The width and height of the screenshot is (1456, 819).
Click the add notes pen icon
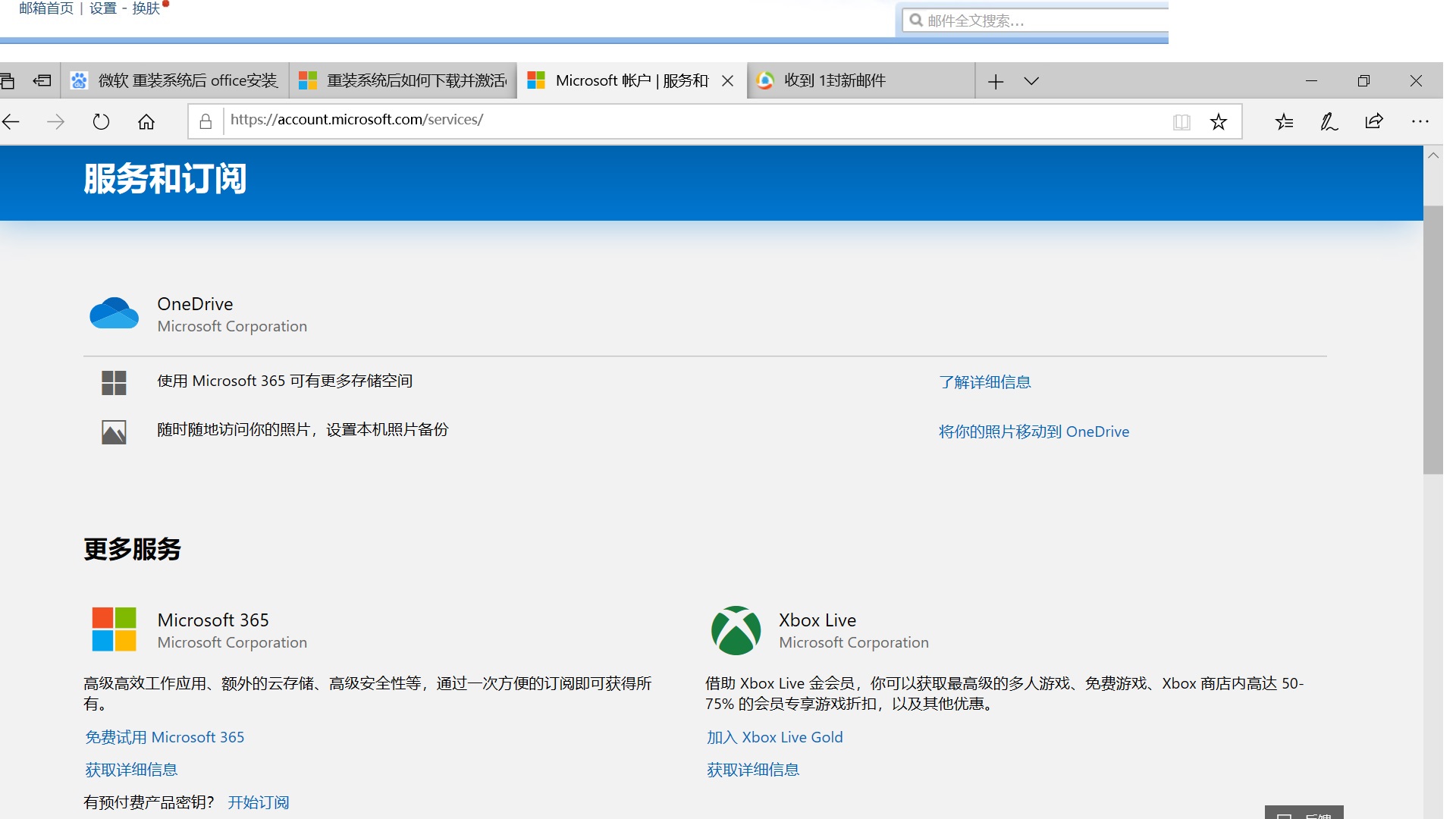coord(1329,121)
